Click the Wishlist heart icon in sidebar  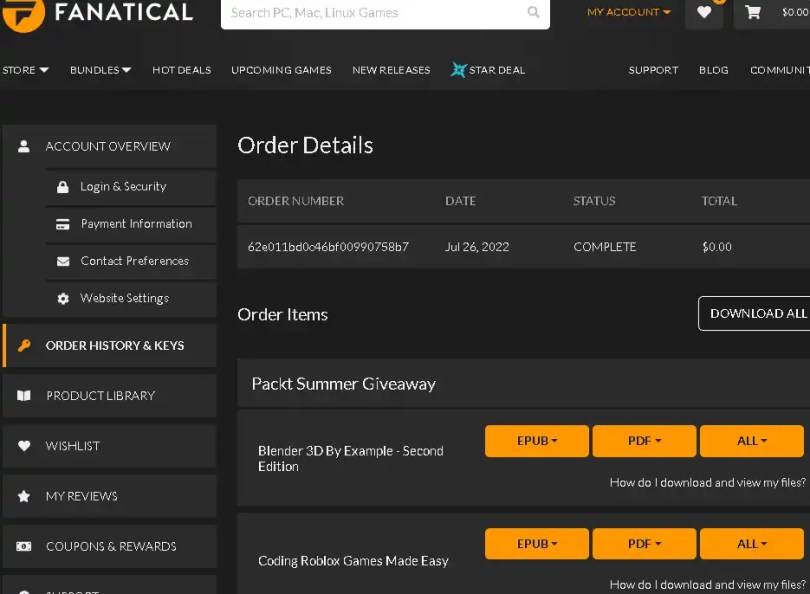(x=24, y=445)
